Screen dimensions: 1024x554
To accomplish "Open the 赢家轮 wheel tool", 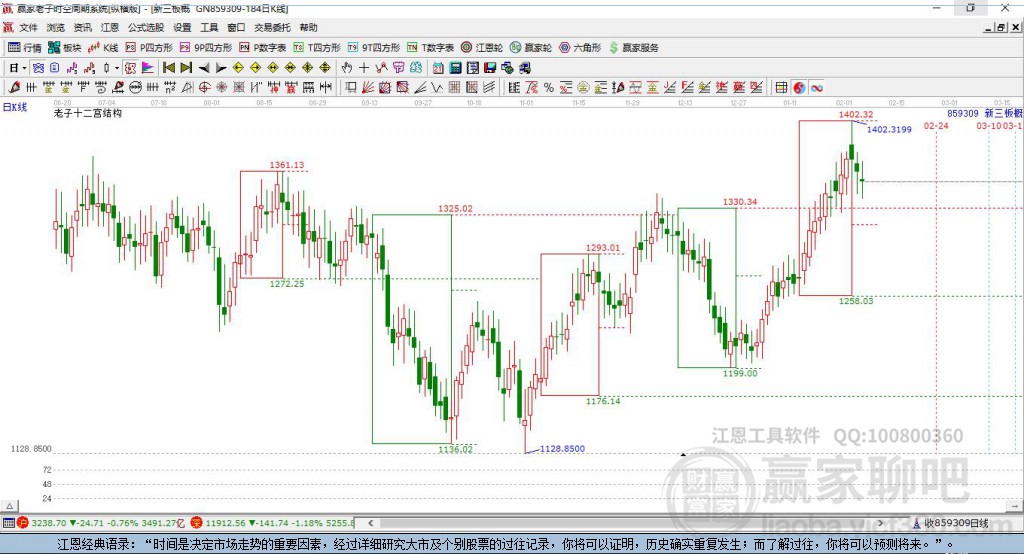I will pyautogui.click(x=531, y=48).
